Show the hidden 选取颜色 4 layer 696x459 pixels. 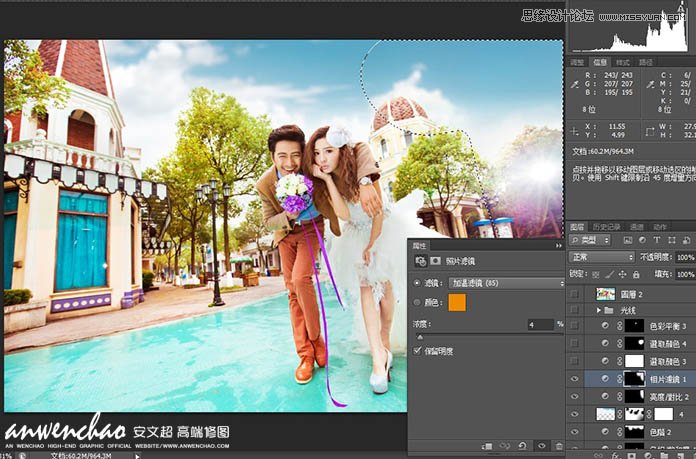[574, 343]
